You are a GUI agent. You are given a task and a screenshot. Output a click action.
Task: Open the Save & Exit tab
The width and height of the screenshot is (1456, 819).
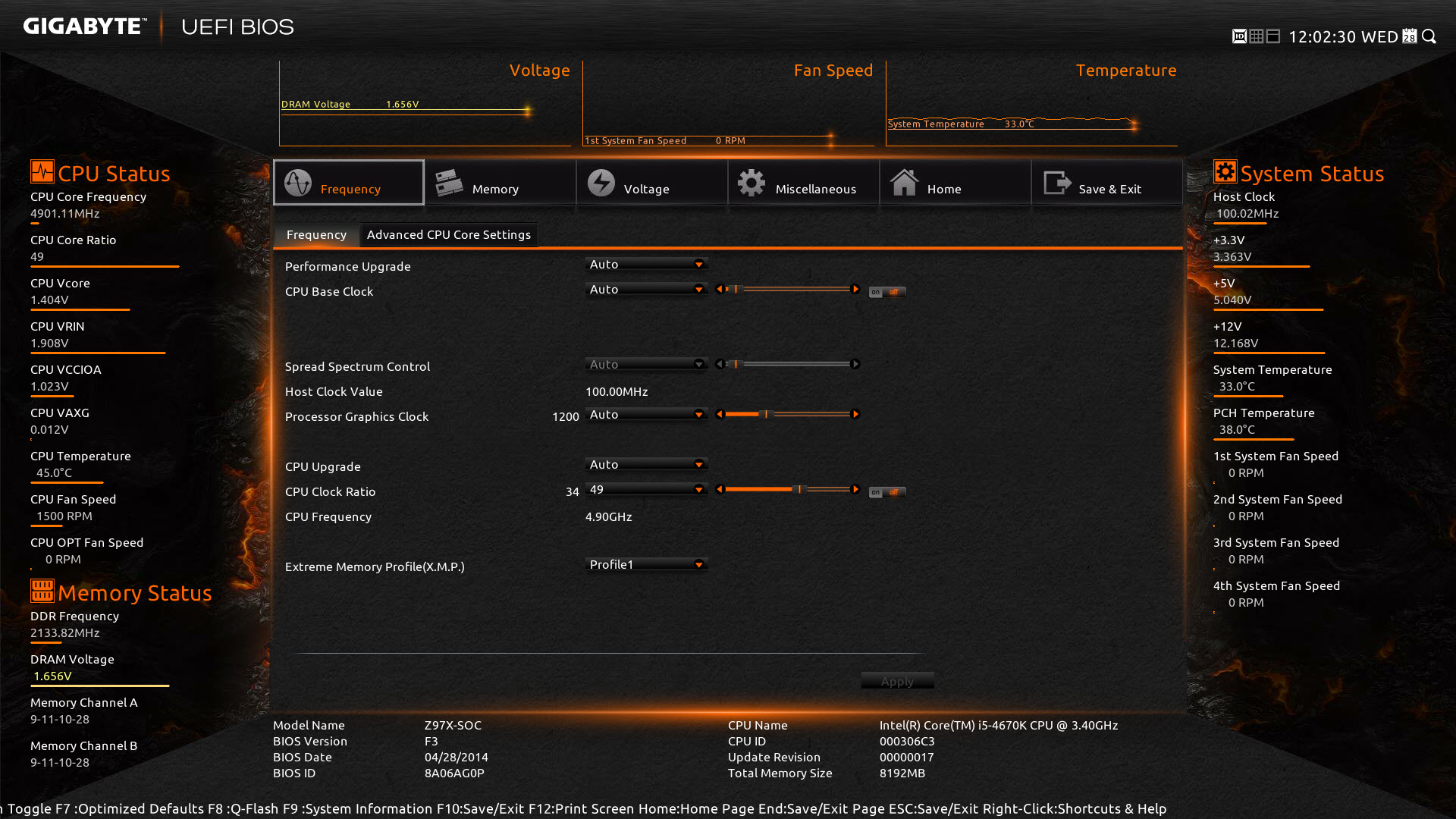pos(1107,182)
